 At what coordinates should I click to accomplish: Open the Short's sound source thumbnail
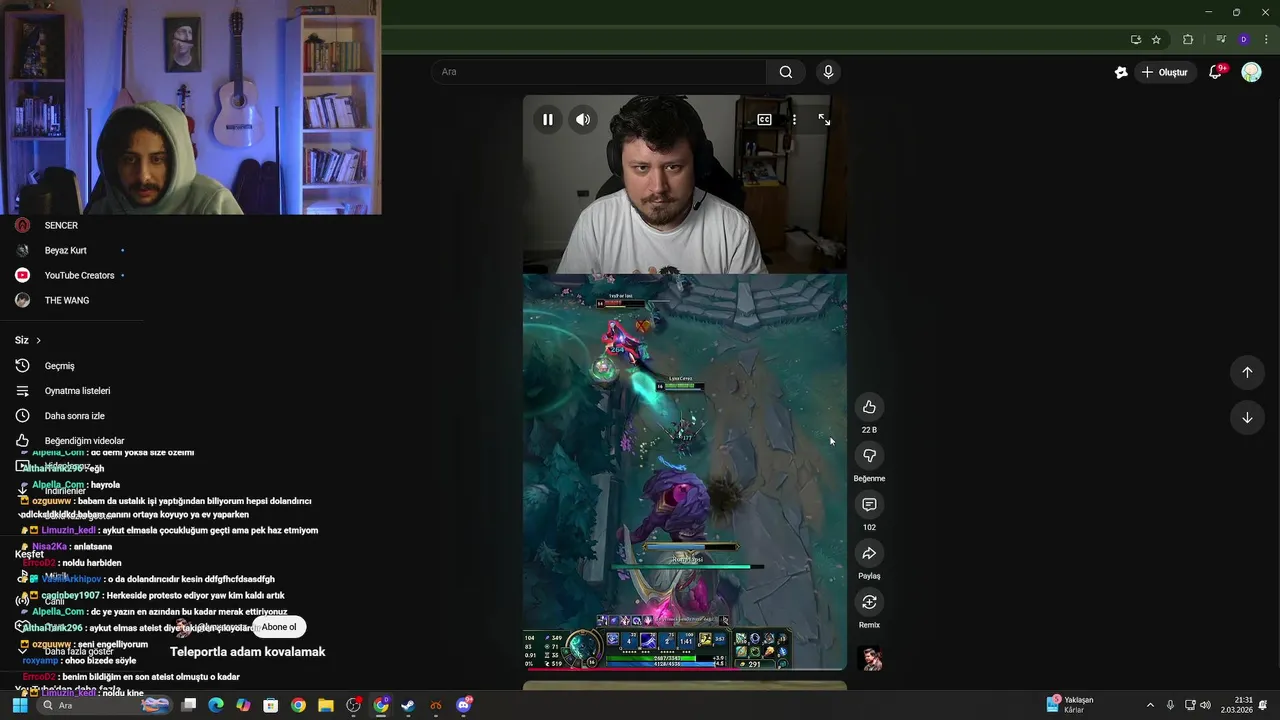tap(871, 659)
